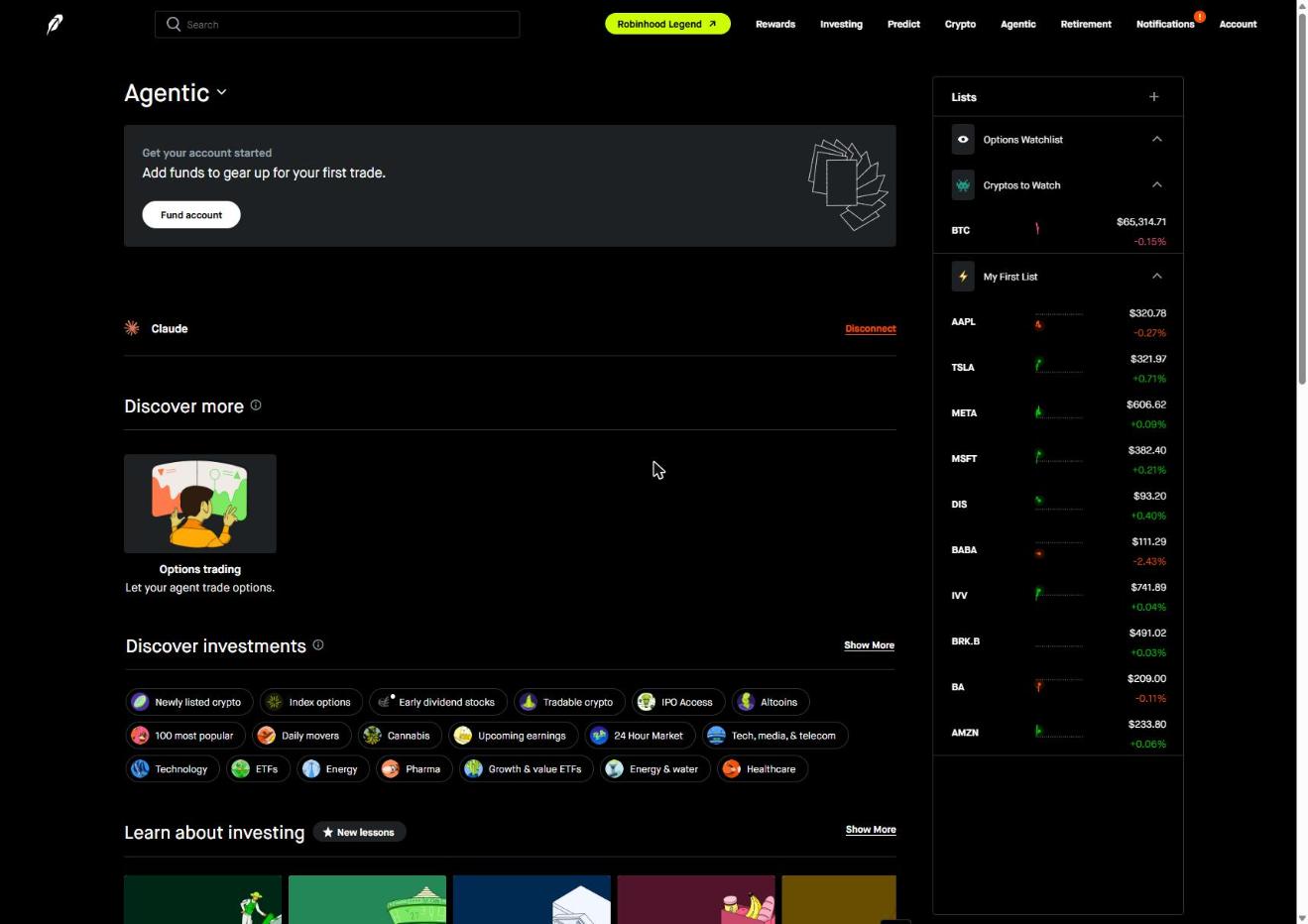
Task: Open the Crypto nav item
Action: coord(960,24)
